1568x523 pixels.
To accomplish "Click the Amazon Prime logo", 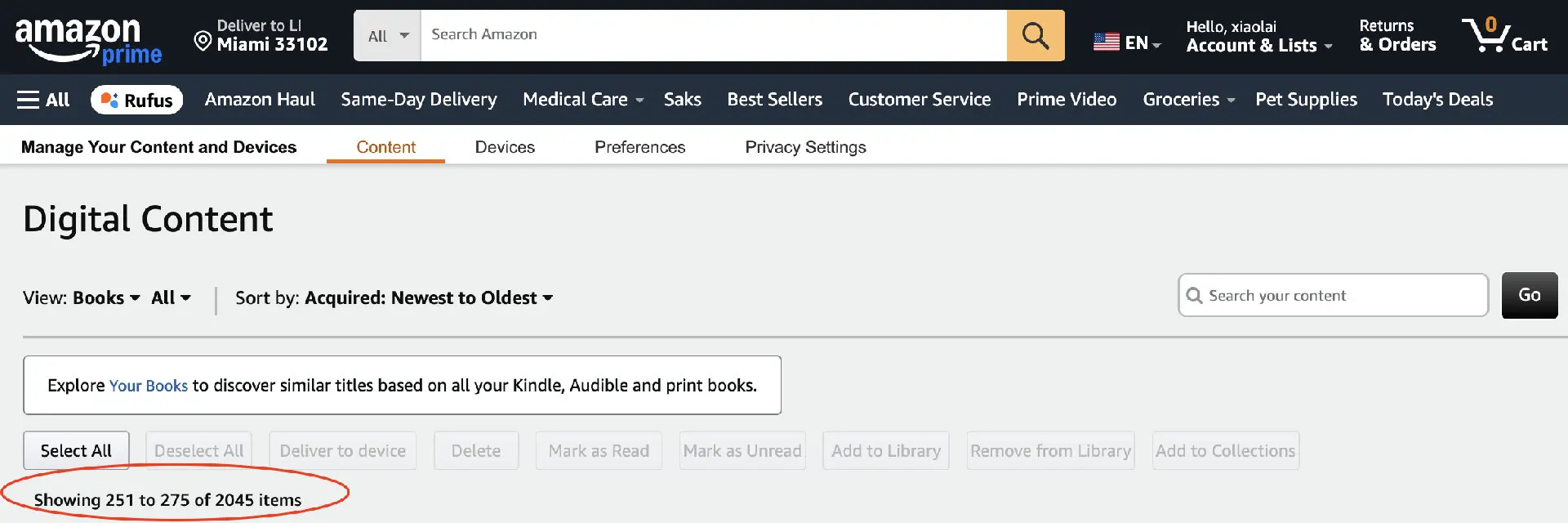I will pyautogui.click(x=88, y=39).
